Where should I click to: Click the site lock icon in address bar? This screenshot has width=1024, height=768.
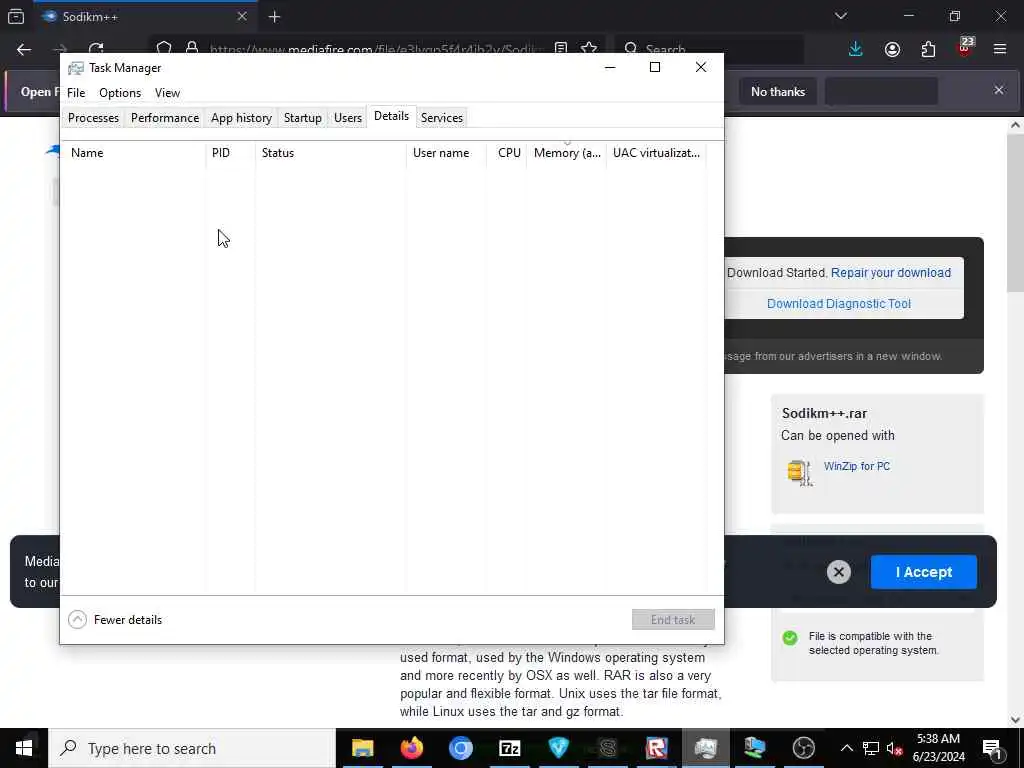pos(192,48)
